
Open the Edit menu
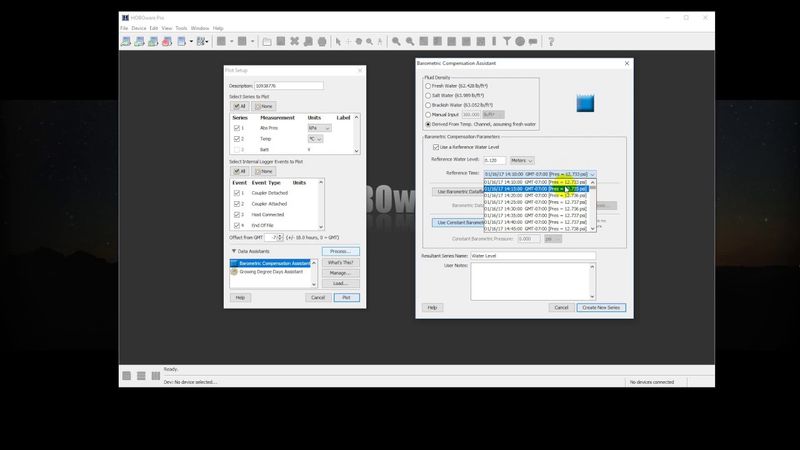tap(154, 29)
